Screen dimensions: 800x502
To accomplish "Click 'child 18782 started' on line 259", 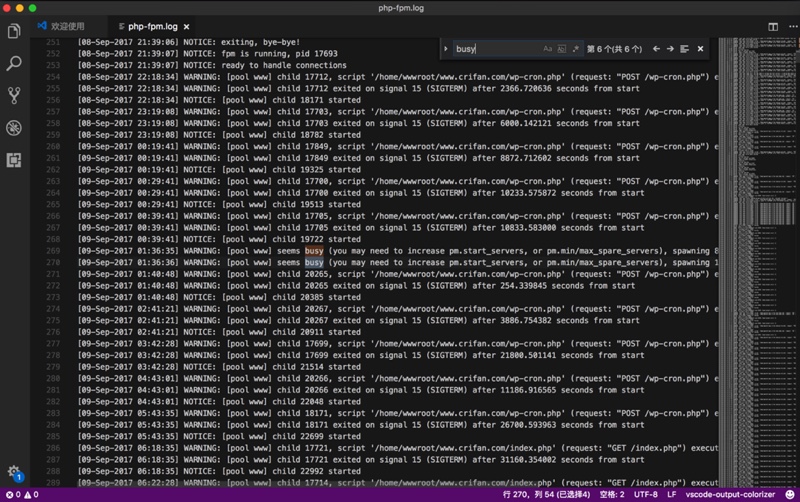I will [x=316, y=135].
